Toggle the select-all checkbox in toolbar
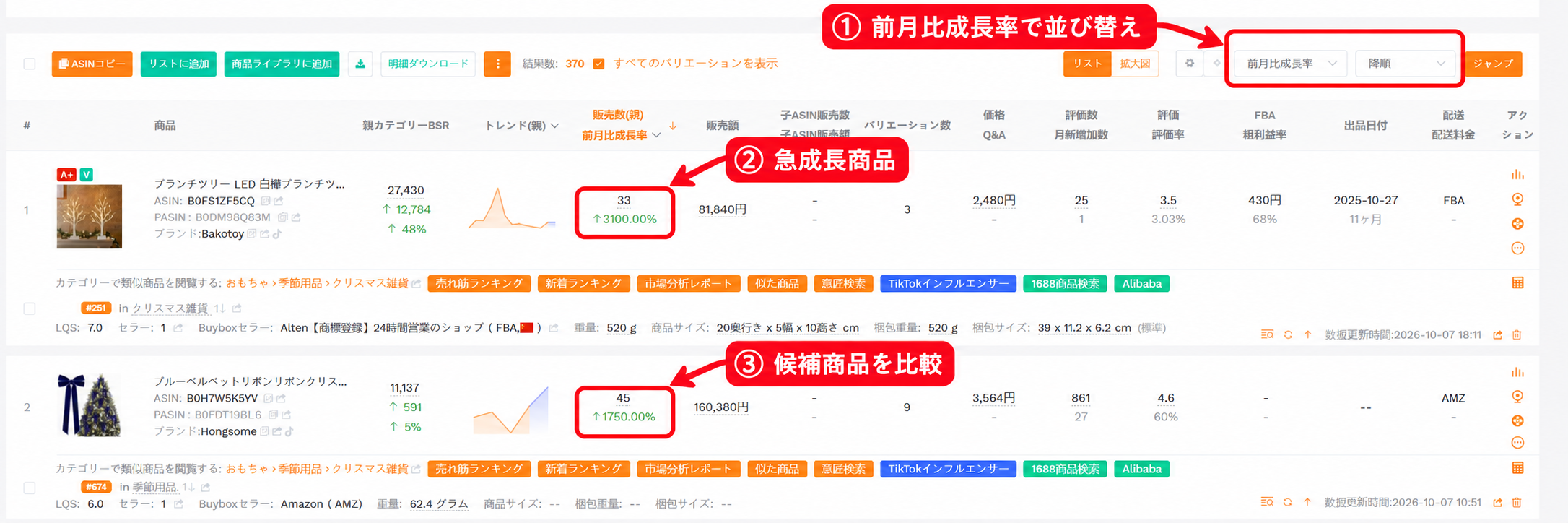 click(x=30, y=64)
